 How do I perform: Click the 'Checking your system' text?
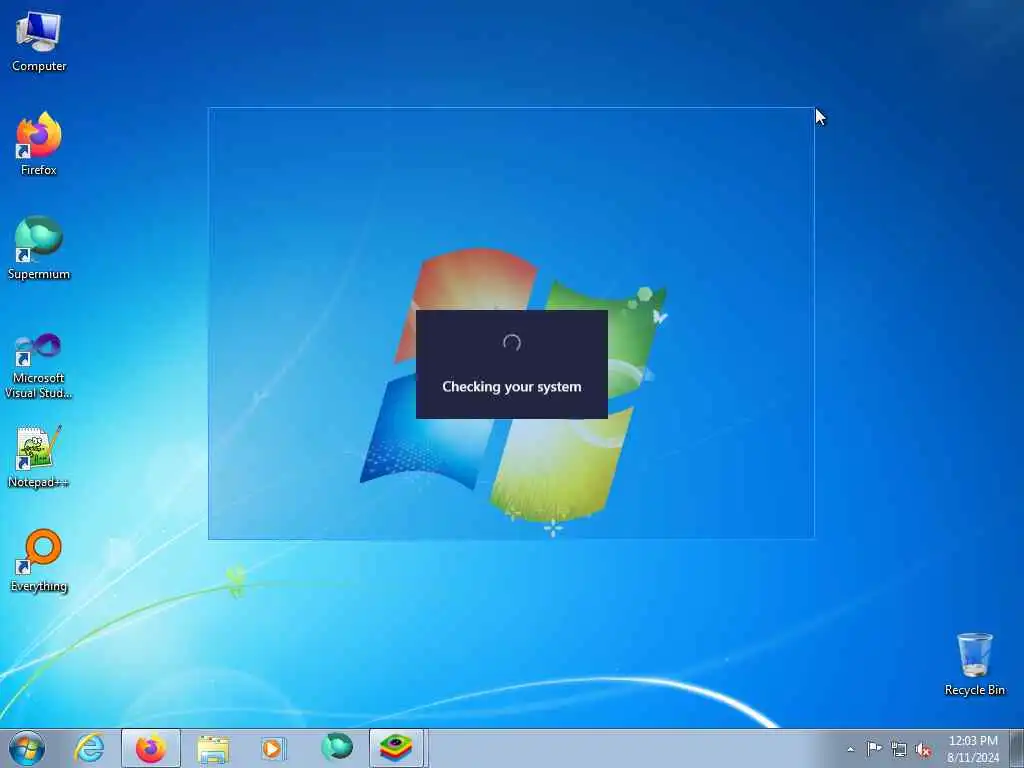511,387
